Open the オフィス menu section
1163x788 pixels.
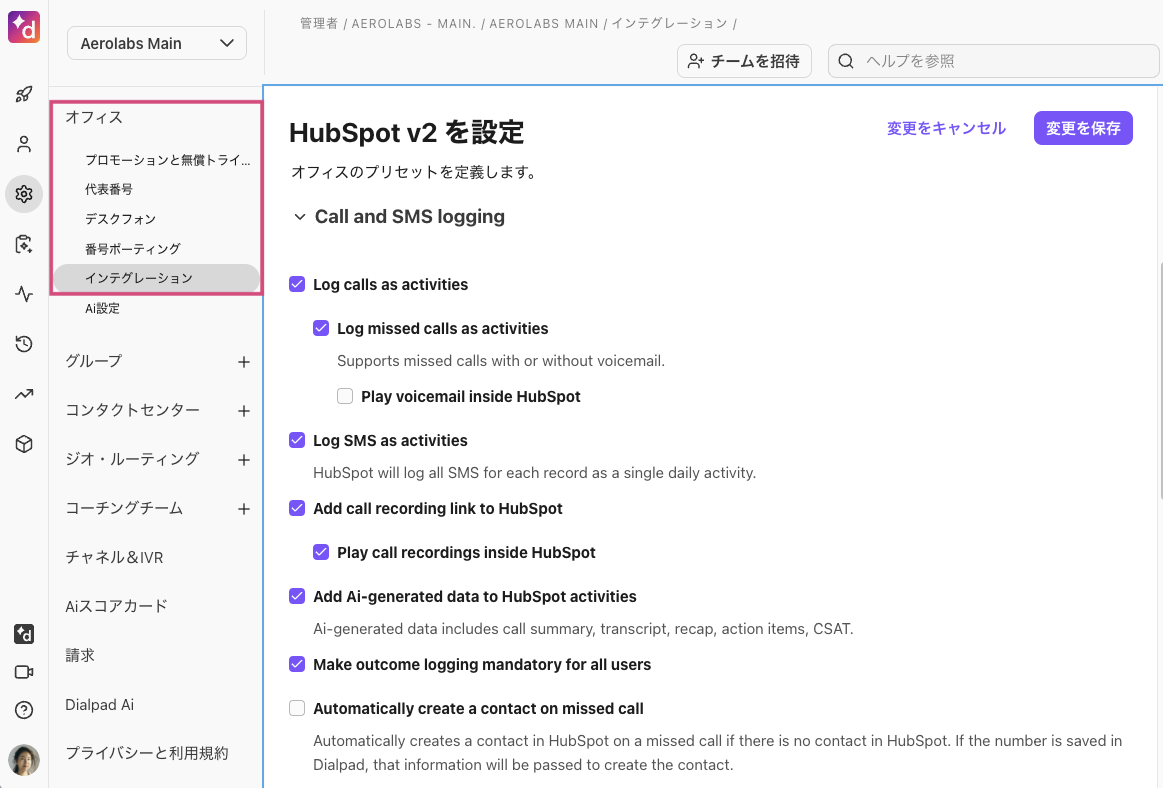[x=93, y=117]
